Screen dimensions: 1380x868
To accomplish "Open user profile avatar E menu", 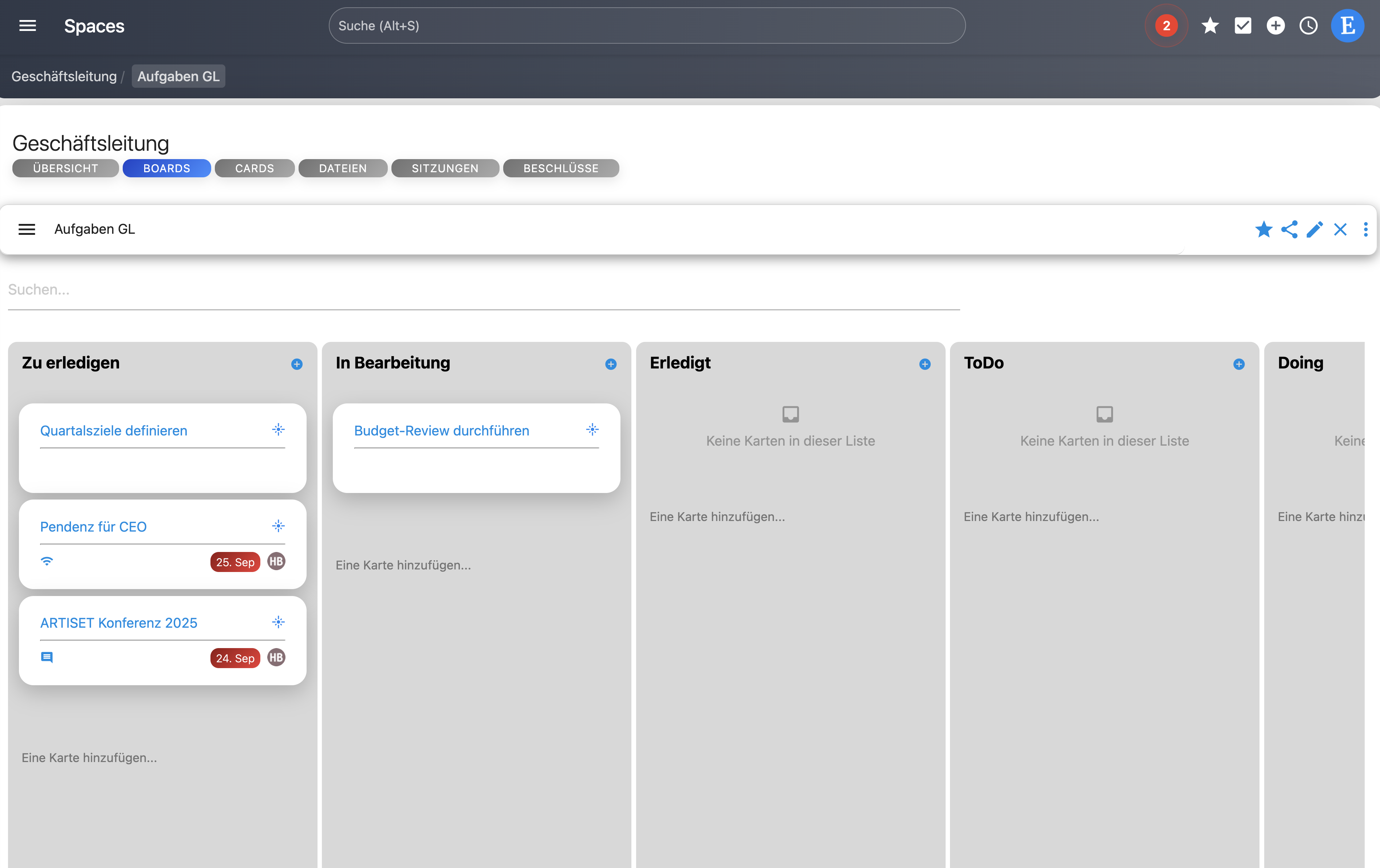I will click(1347, 26).
